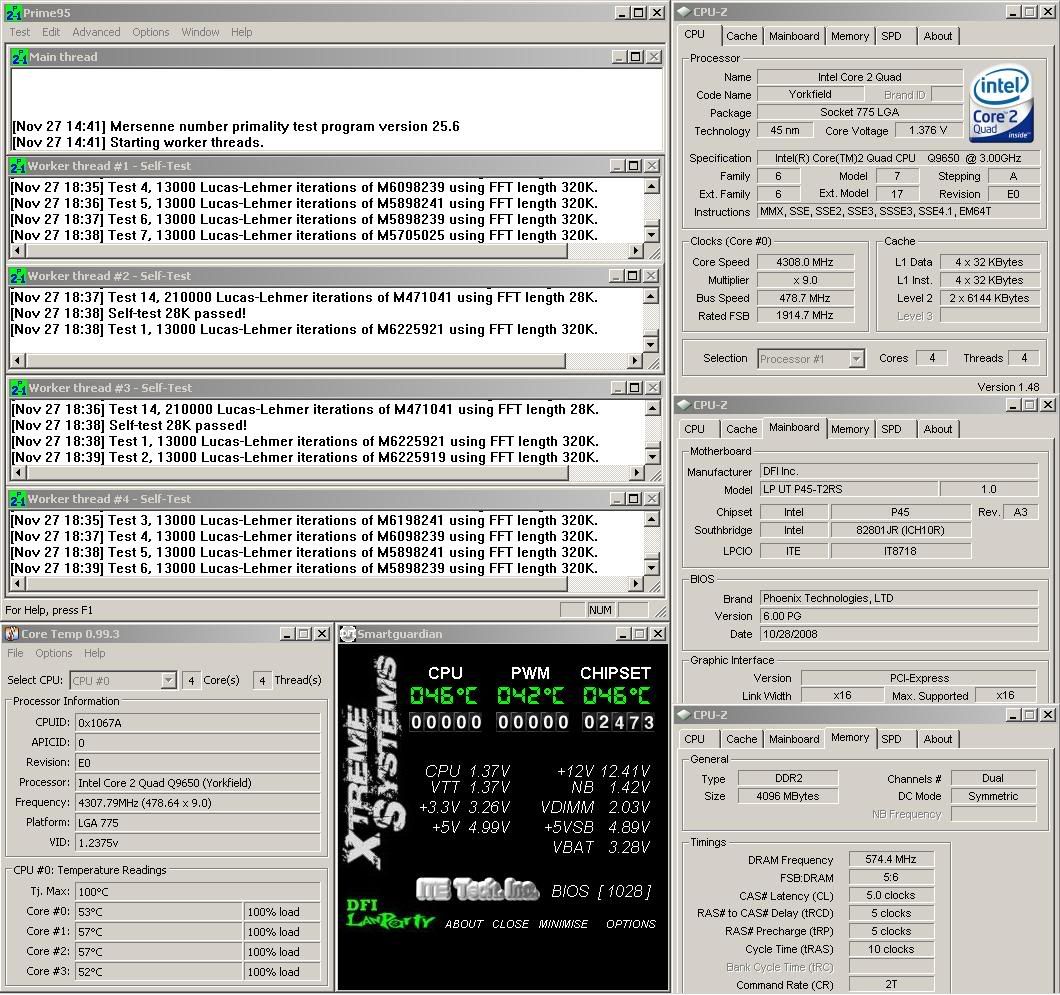
Task: Click the ITE Tech. Inc. logo
Action: point(477,889)
